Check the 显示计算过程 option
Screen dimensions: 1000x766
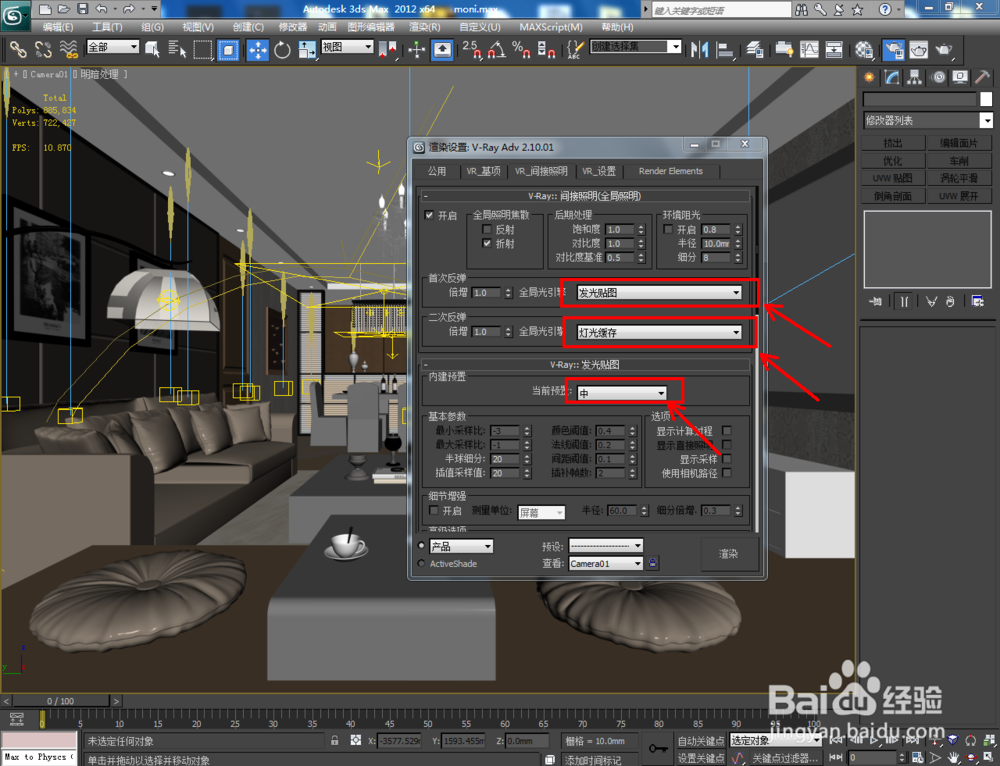click(726, 431)
